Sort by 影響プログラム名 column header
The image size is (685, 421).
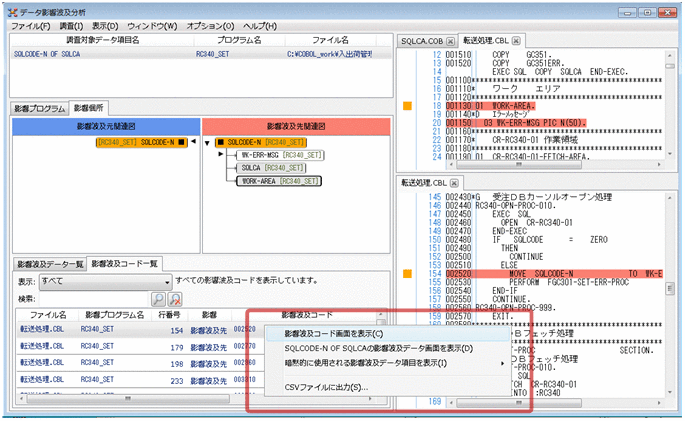click(x=114, y=315)
